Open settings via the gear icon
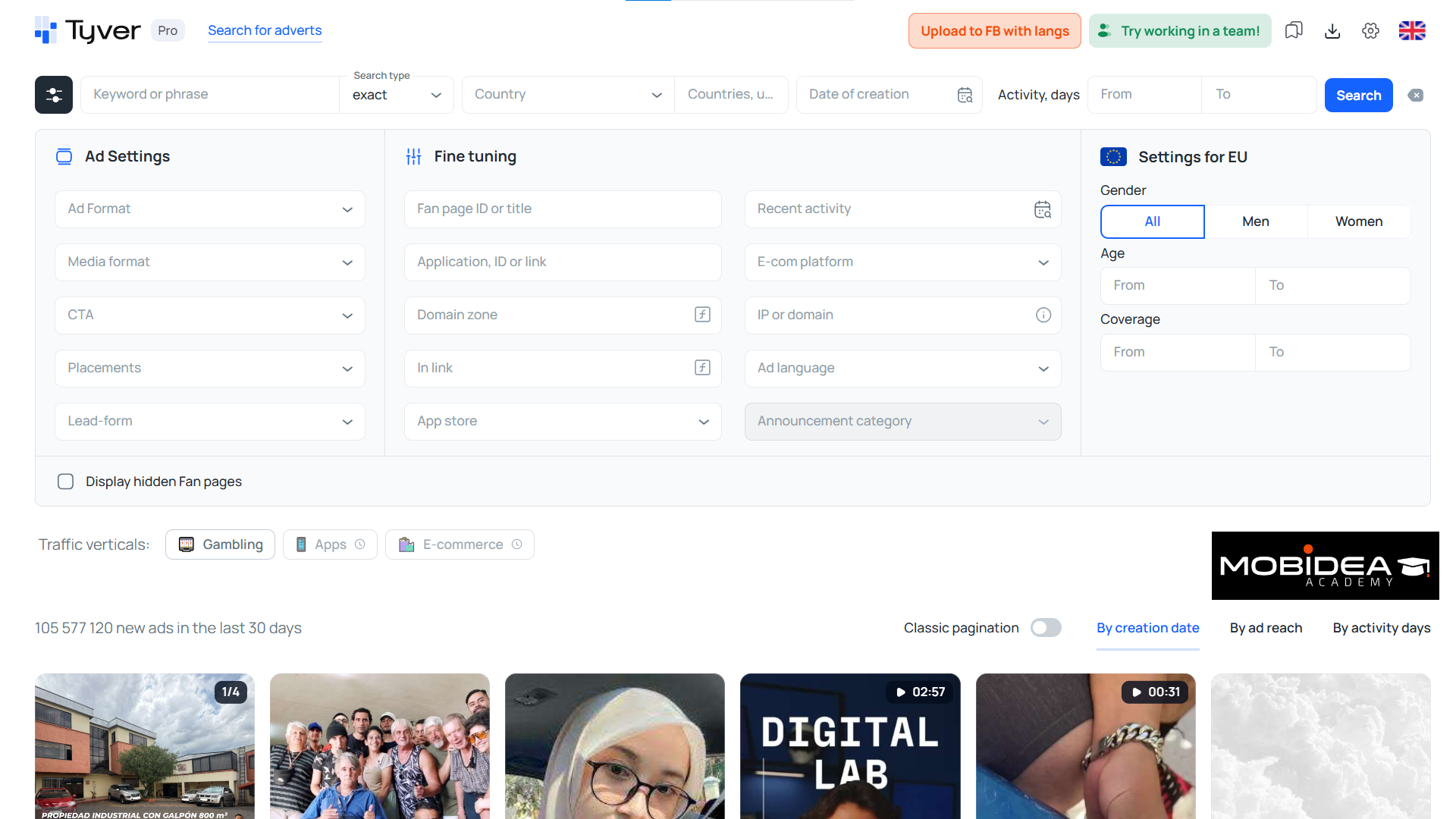 1370,30
